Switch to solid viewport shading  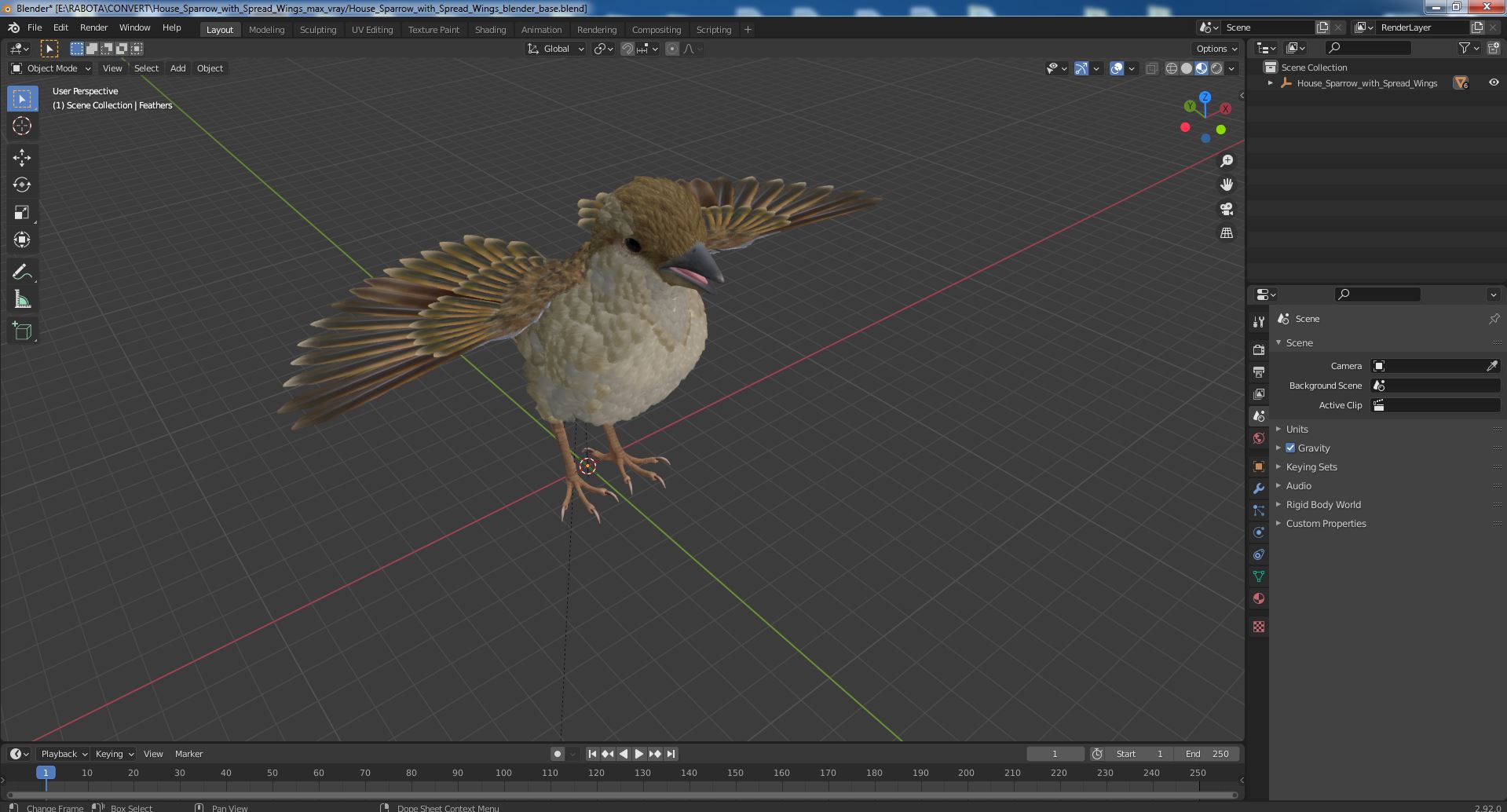[x=1187, y=68]
